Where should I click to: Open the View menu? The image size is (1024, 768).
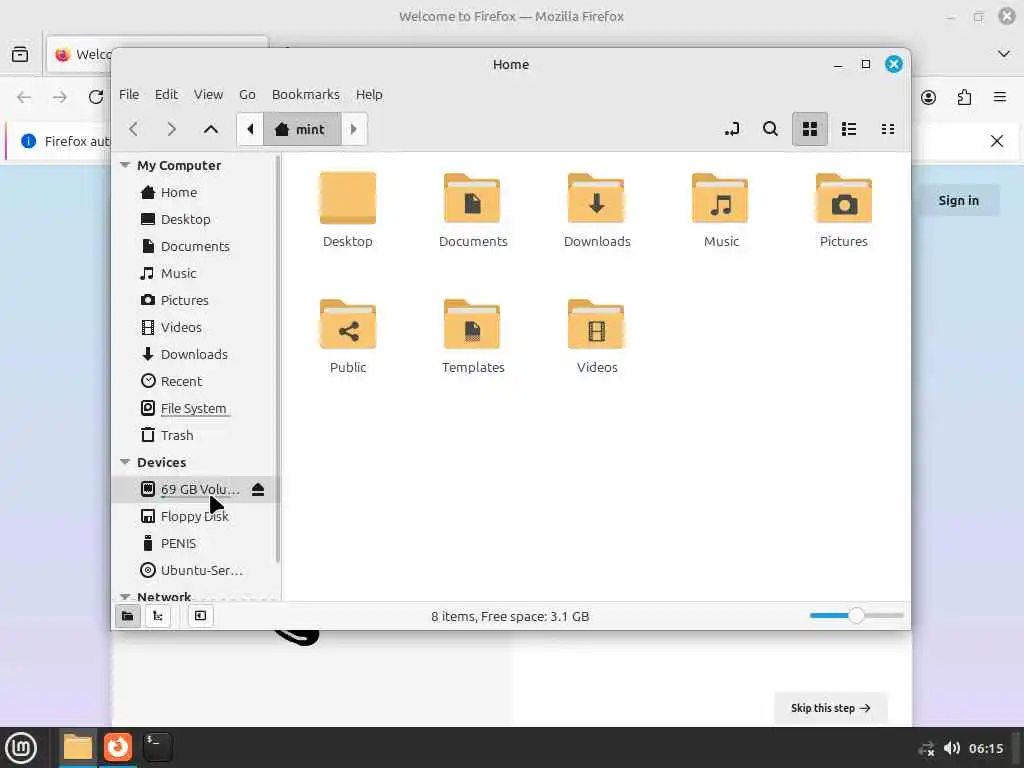coord(208,95)
